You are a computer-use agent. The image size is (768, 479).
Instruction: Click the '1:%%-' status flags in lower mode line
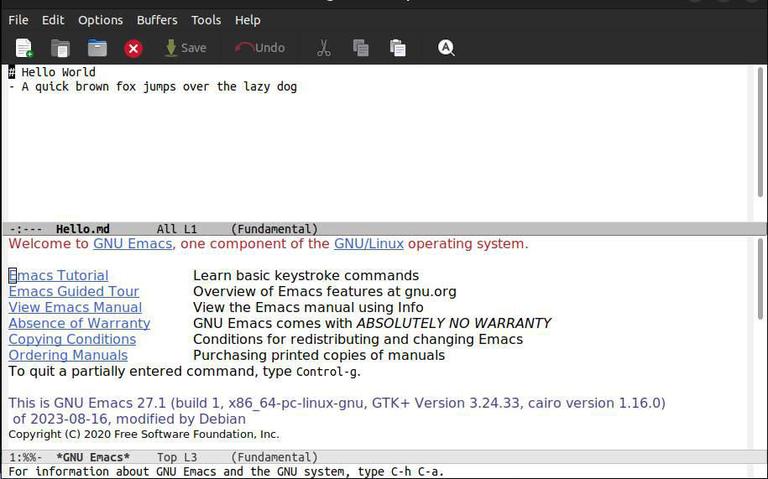[26, 457]
